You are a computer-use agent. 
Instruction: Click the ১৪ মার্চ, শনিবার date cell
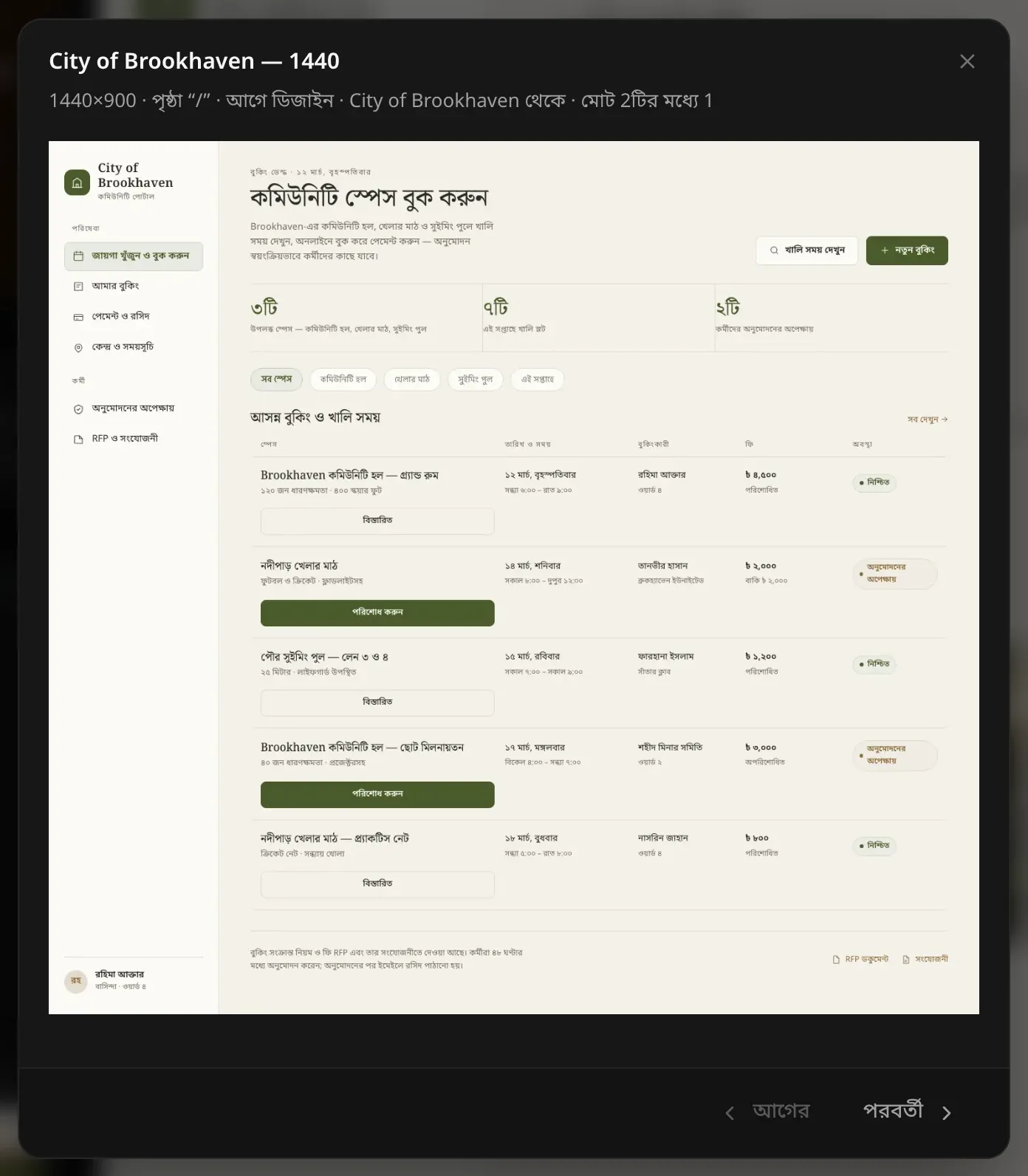532,566
